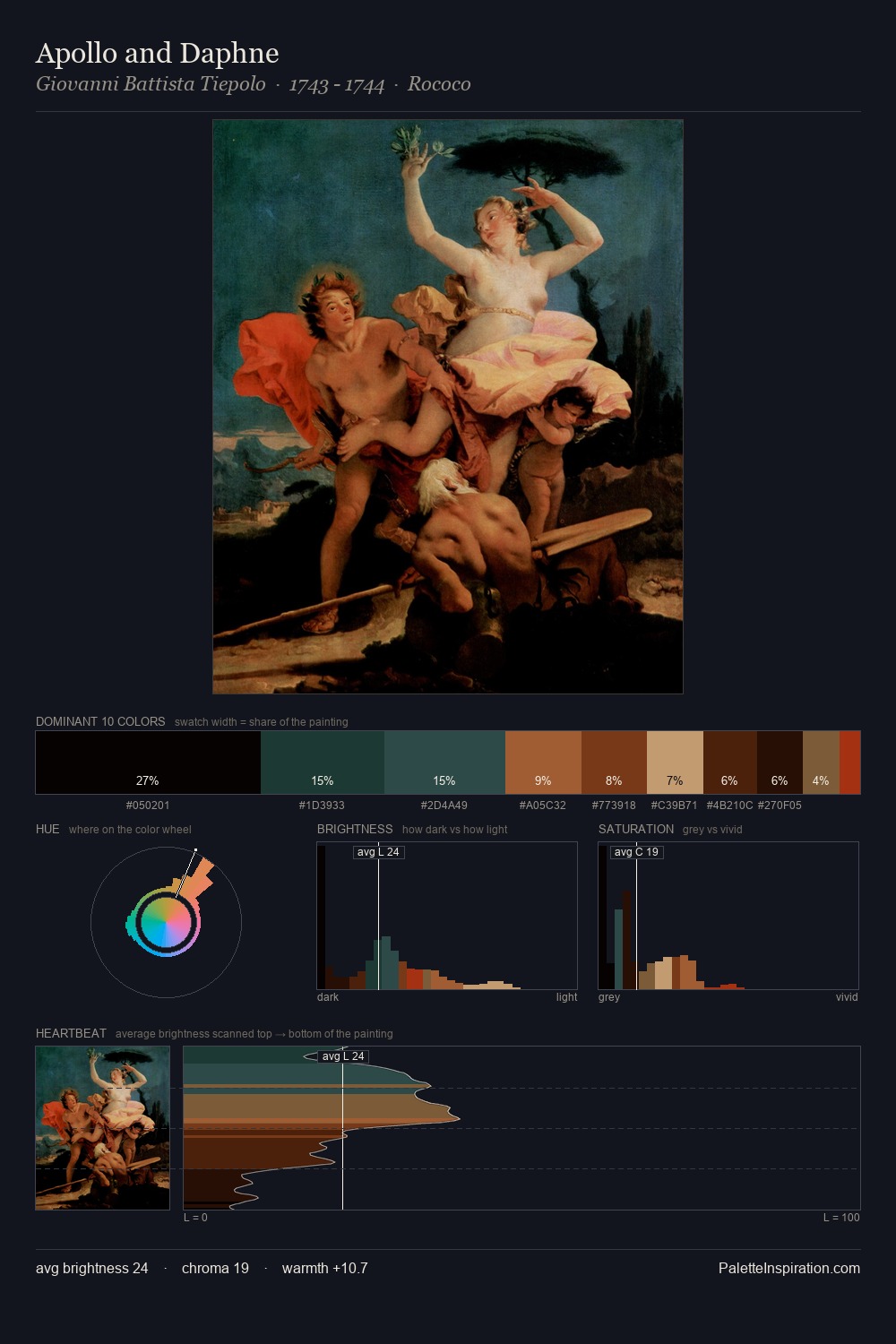
Task: Select the brown #773918 swatch at 8%
Action: pyautogui.click(x=614, y=762)
